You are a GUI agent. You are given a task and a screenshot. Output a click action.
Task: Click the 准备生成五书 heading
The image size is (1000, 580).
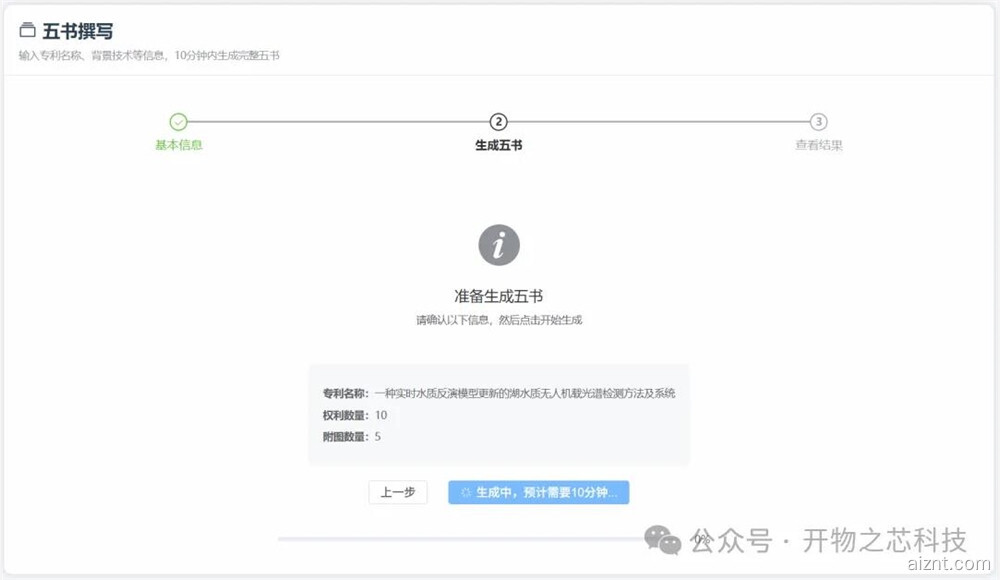[498, 296]
